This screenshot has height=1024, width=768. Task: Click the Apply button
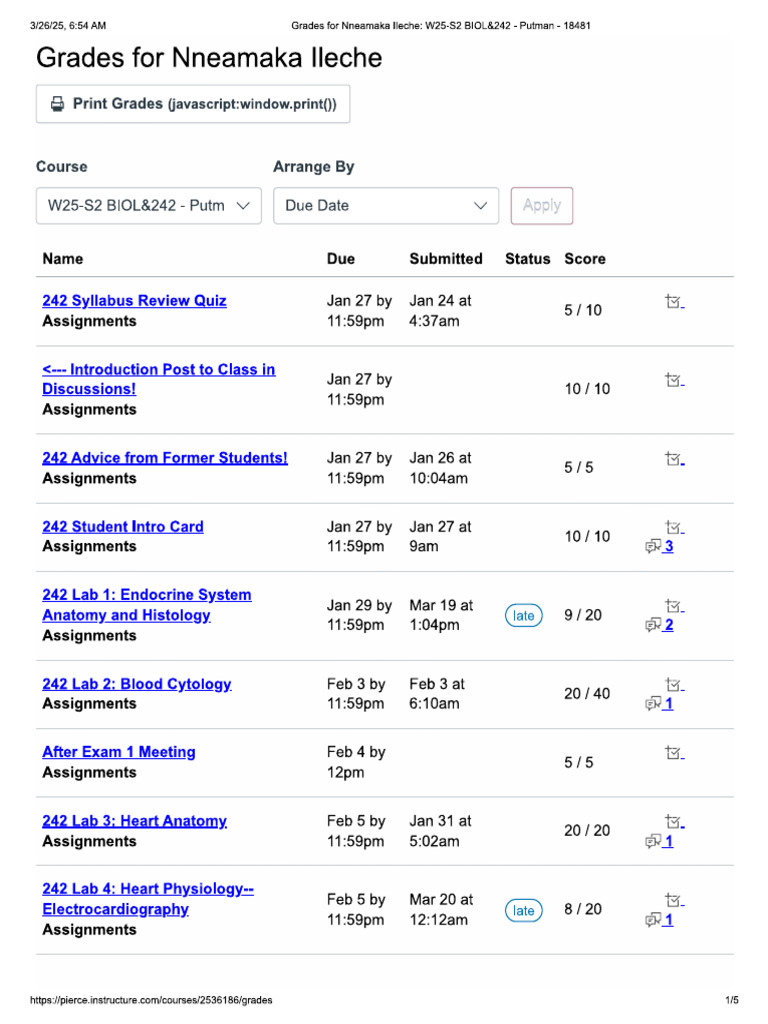point(541,206)
